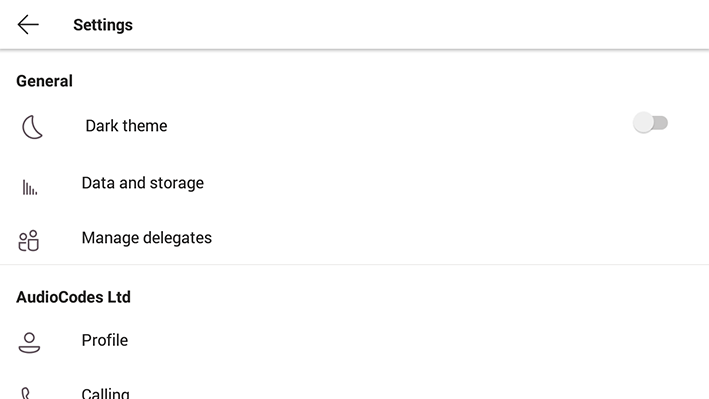This screenshot has height=399, width=709.
Task: Click the Calling phone icon
Action: [26, 393]
